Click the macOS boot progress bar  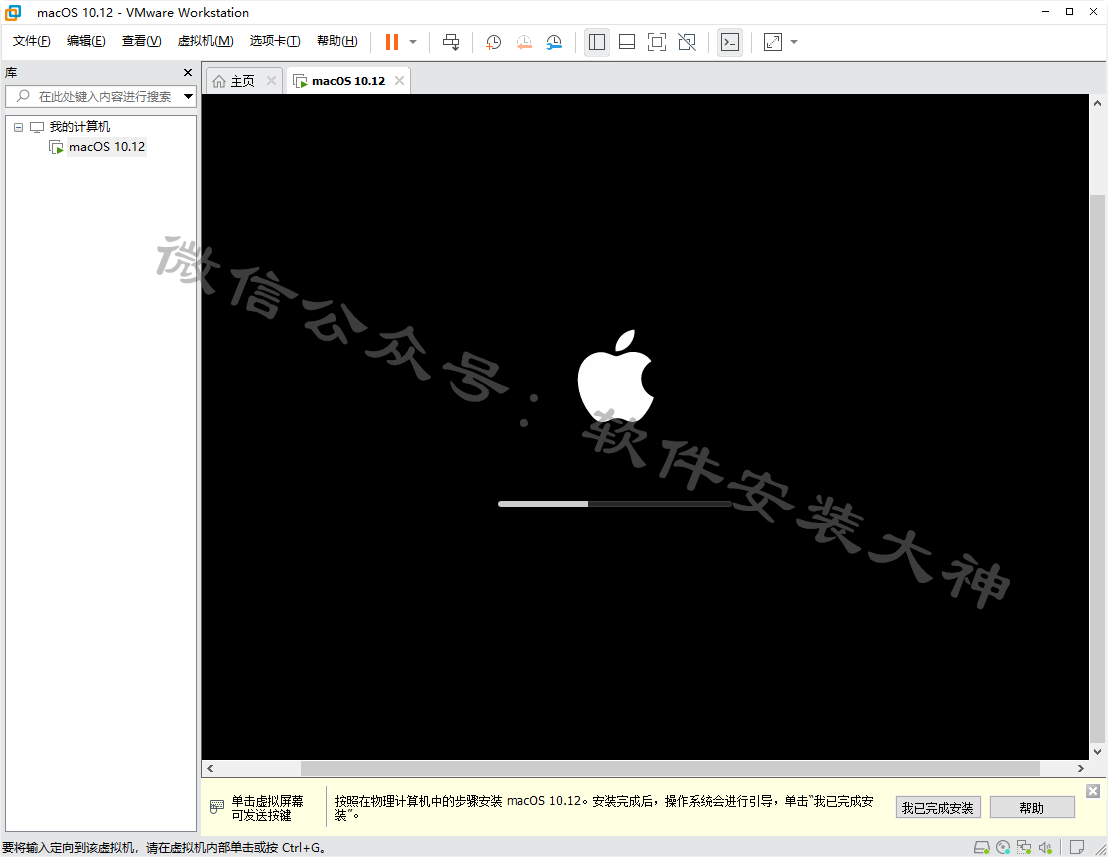point(614,504)
